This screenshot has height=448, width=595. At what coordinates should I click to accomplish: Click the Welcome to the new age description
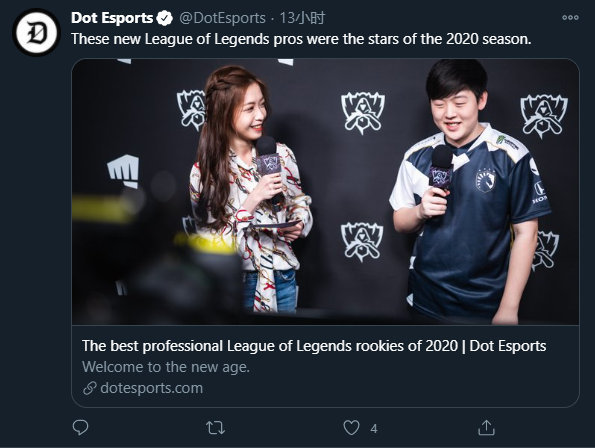[166, 367]
